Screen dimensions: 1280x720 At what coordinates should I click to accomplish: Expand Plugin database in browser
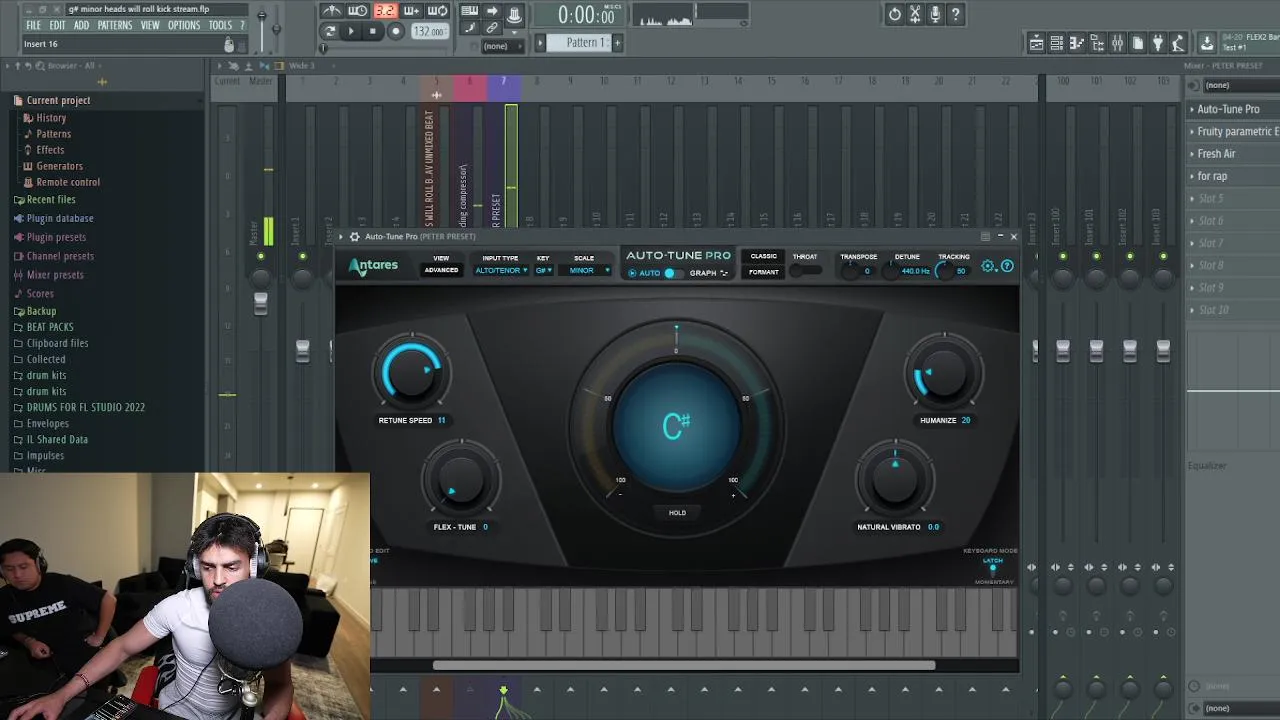pyautogui.click(x=60, y=218)
